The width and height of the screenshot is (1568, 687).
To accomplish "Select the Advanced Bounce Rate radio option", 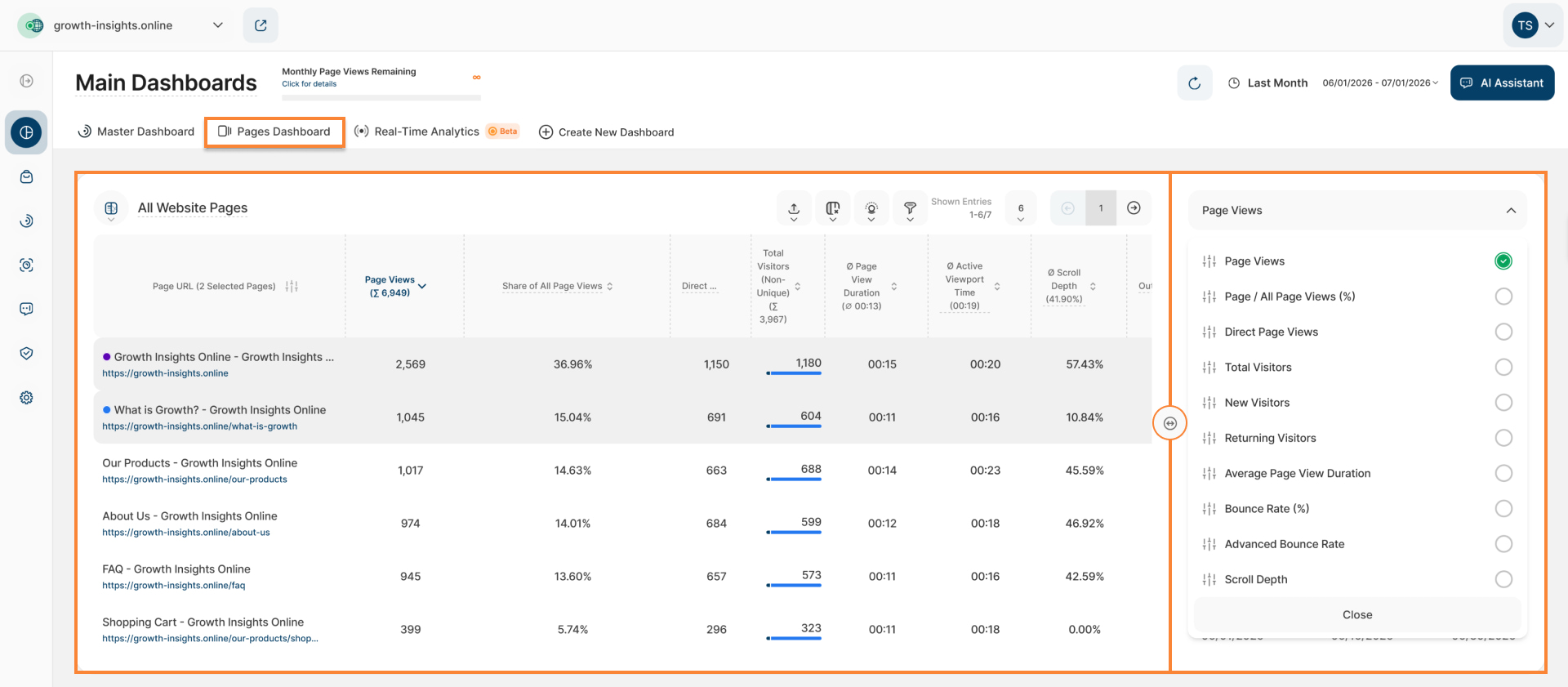I will [1503, 544].
